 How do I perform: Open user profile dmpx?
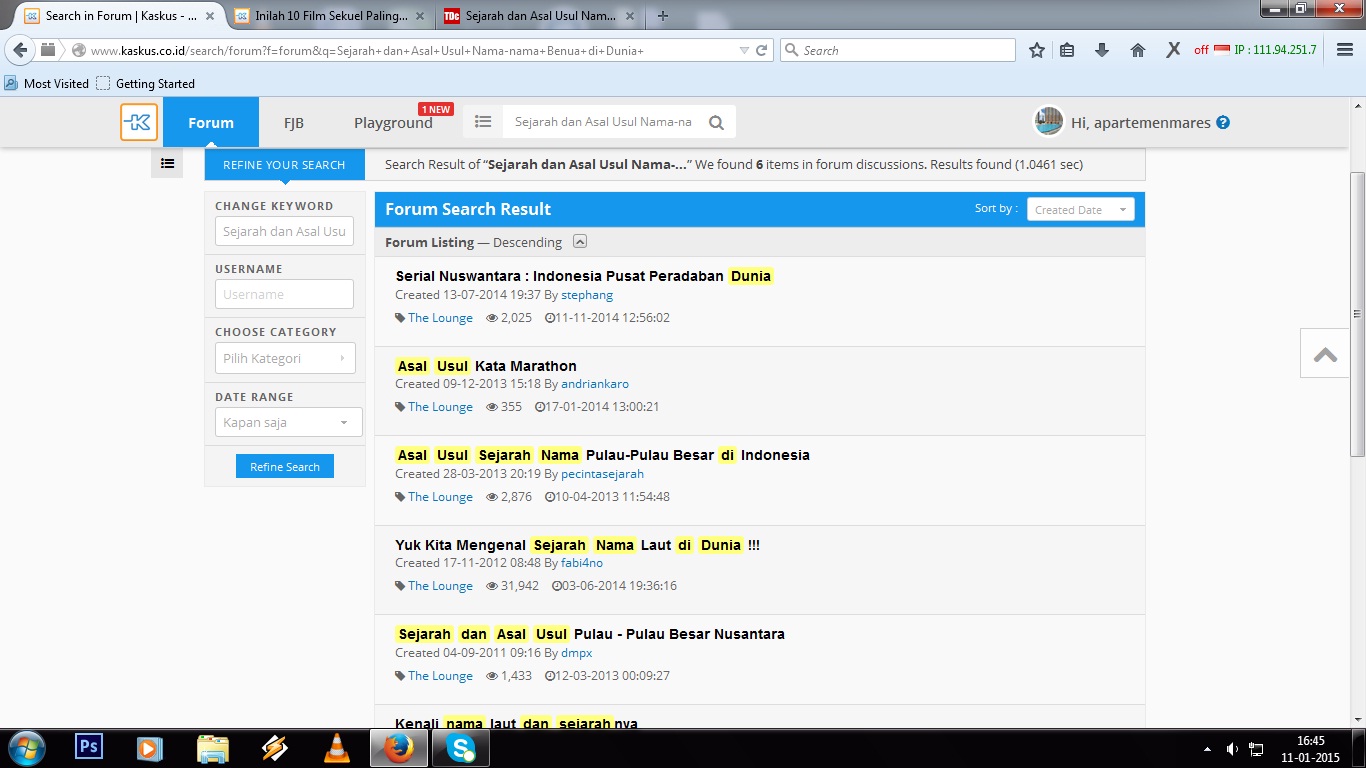click(x=577, y=653)
